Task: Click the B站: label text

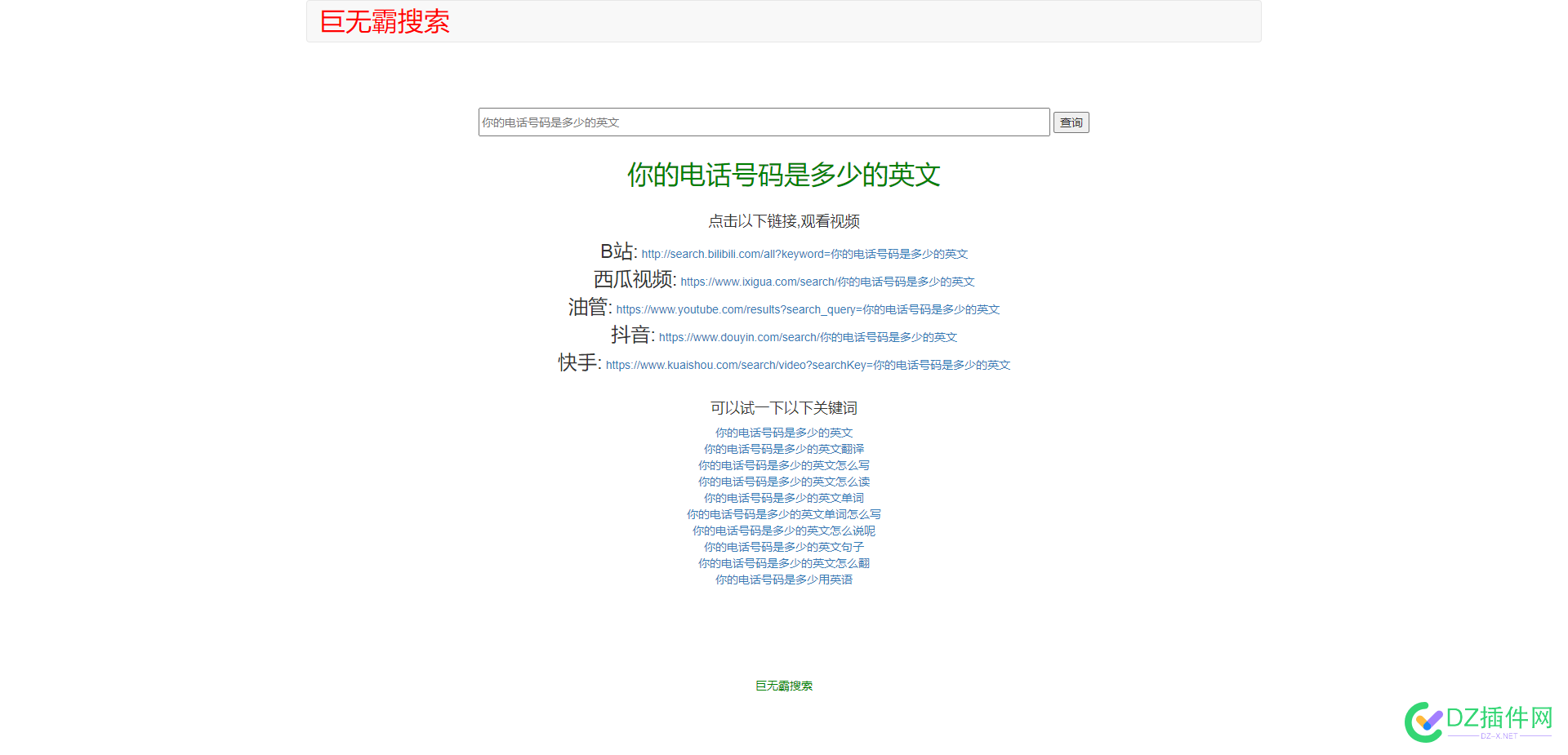Action: (618, 251)
